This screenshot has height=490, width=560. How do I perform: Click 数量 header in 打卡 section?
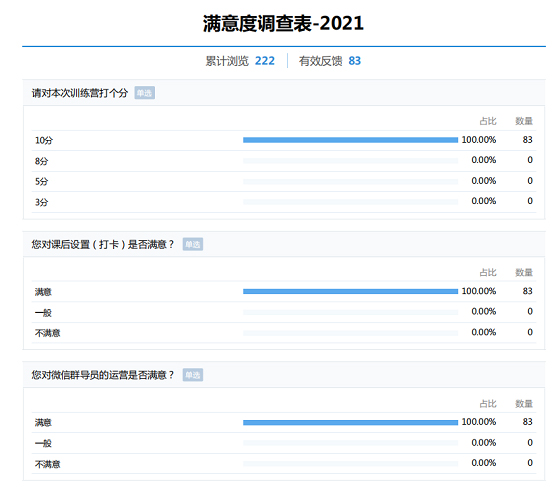[524, 272]
